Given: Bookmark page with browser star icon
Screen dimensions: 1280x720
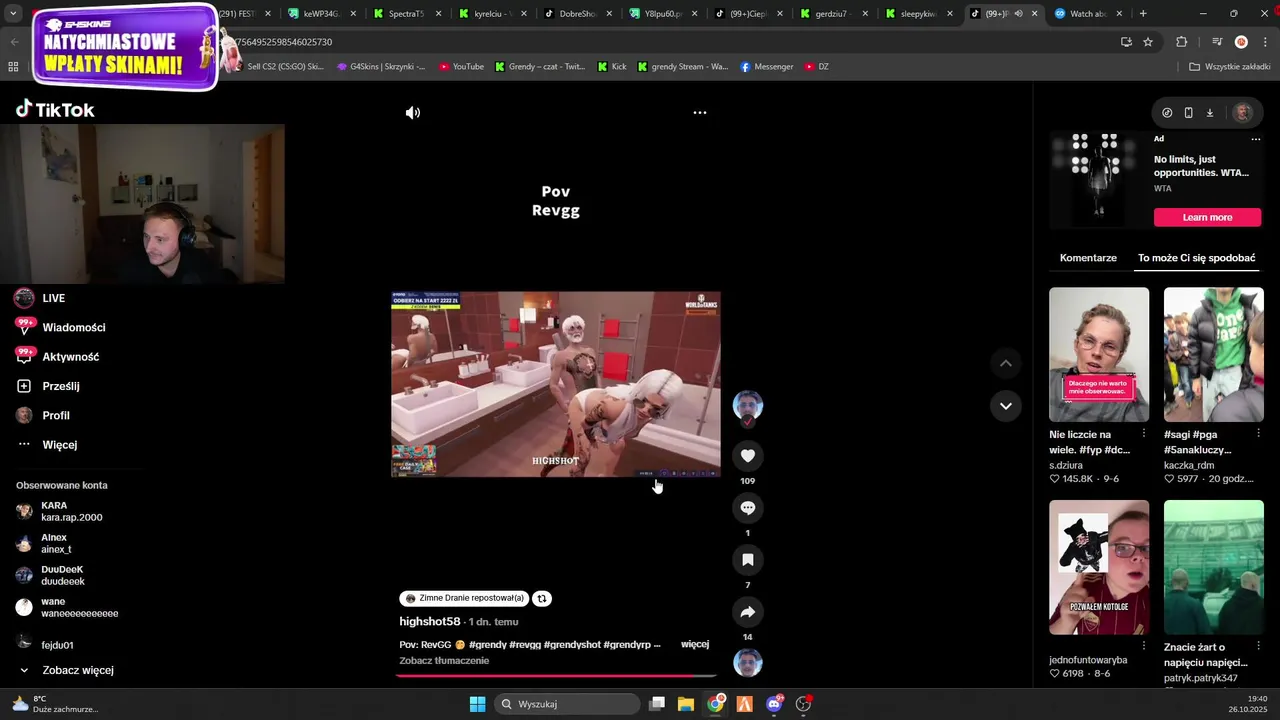Looking at the screenshot, I should 1148,42.
